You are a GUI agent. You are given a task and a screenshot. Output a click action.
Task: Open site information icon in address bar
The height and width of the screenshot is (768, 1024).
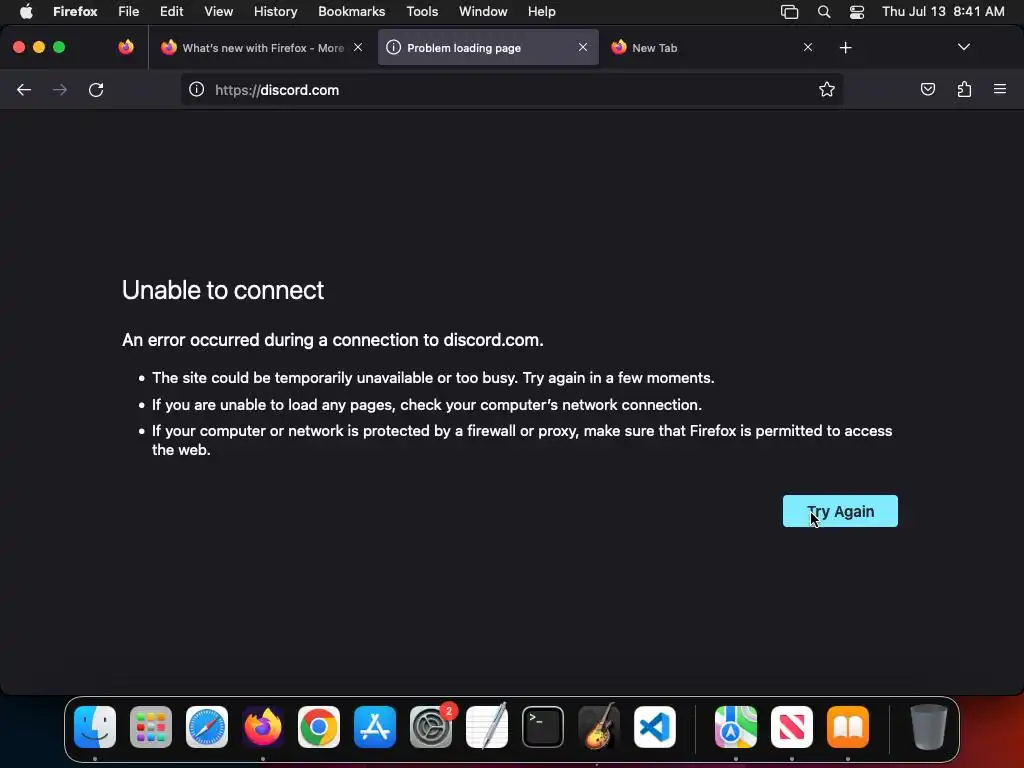(197, 89)
